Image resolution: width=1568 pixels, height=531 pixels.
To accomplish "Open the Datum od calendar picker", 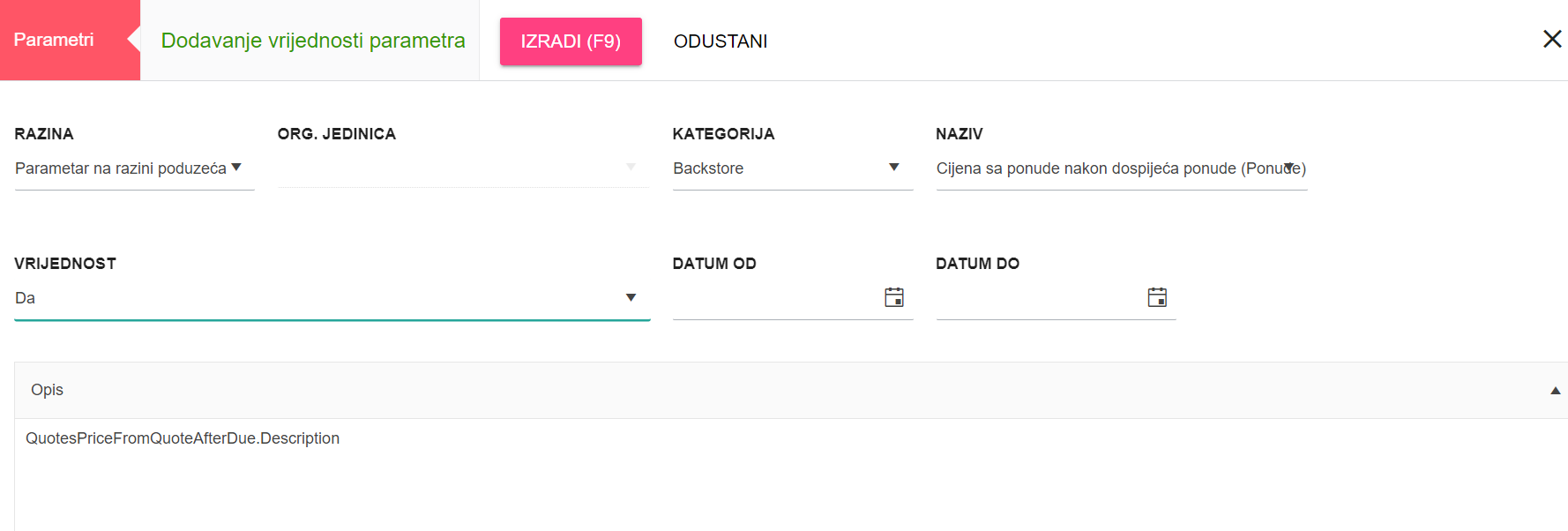I will point(893,297).
